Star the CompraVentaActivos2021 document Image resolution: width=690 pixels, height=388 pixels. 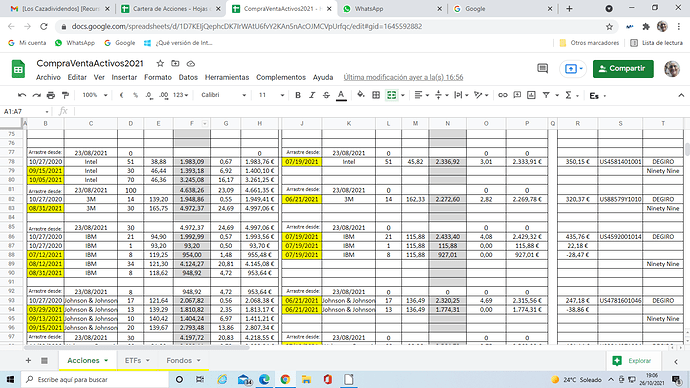160,63
